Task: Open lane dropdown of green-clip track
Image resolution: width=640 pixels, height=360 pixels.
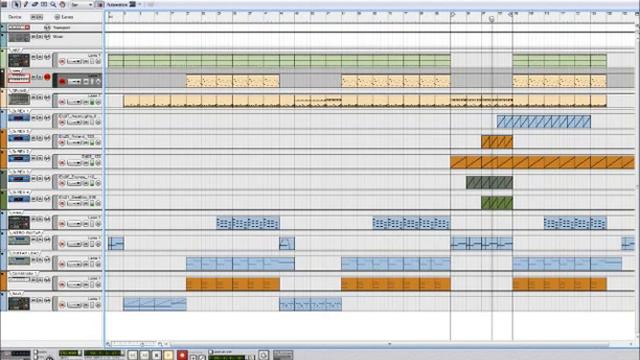Action: [74, 61]
